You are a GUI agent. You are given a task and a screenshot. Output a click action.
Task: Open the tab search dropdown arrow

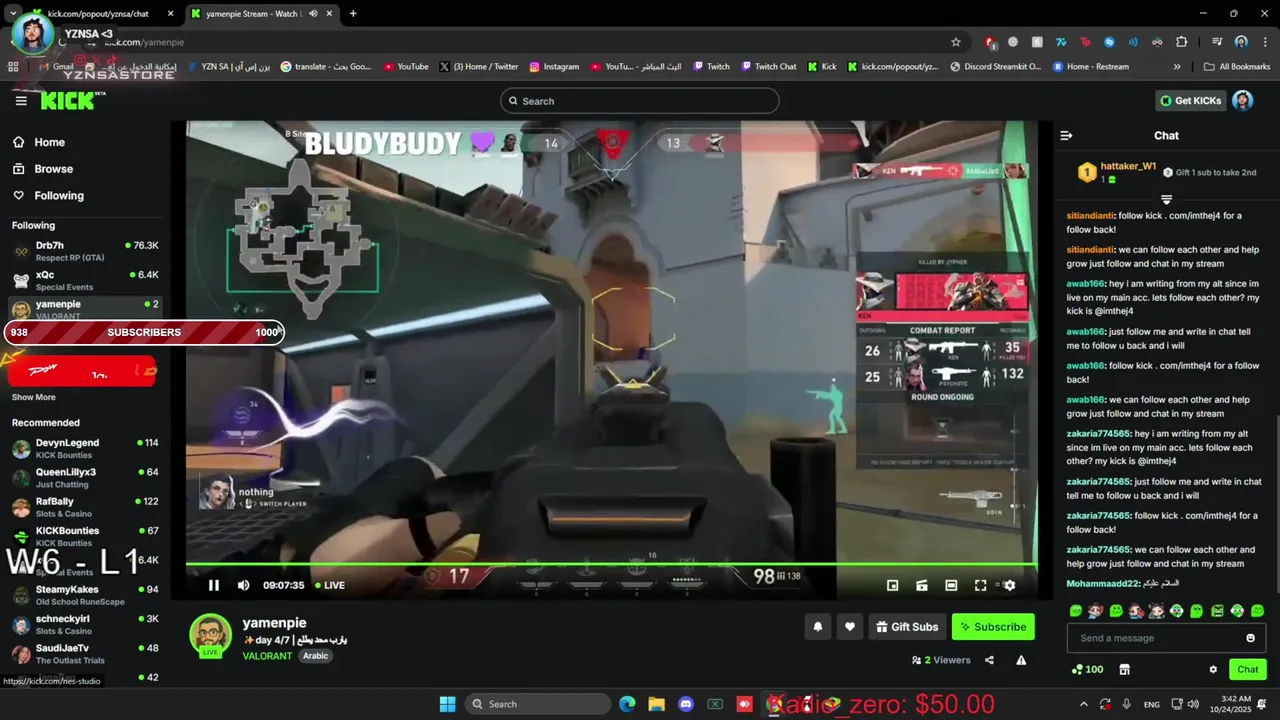point(13,14)
